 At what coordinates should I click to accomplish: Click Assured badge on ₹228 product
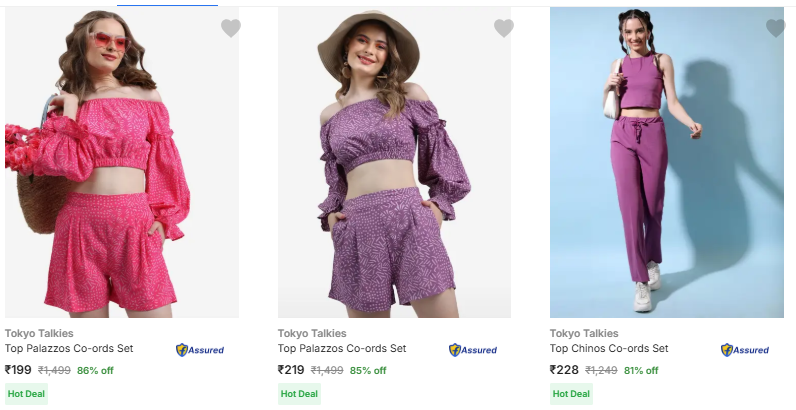[745, 350]
